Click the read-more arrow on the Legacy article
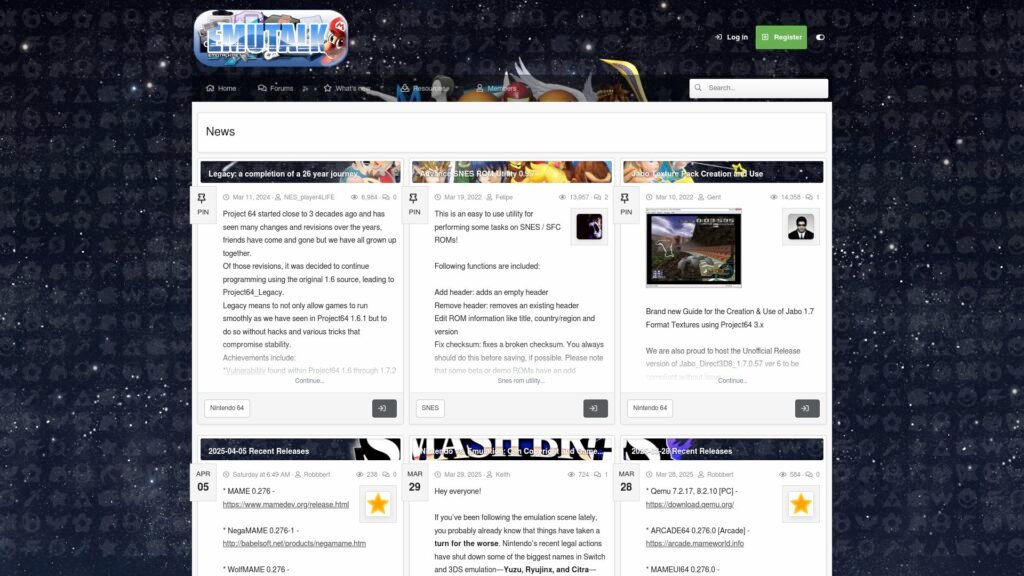 point(384,408)
